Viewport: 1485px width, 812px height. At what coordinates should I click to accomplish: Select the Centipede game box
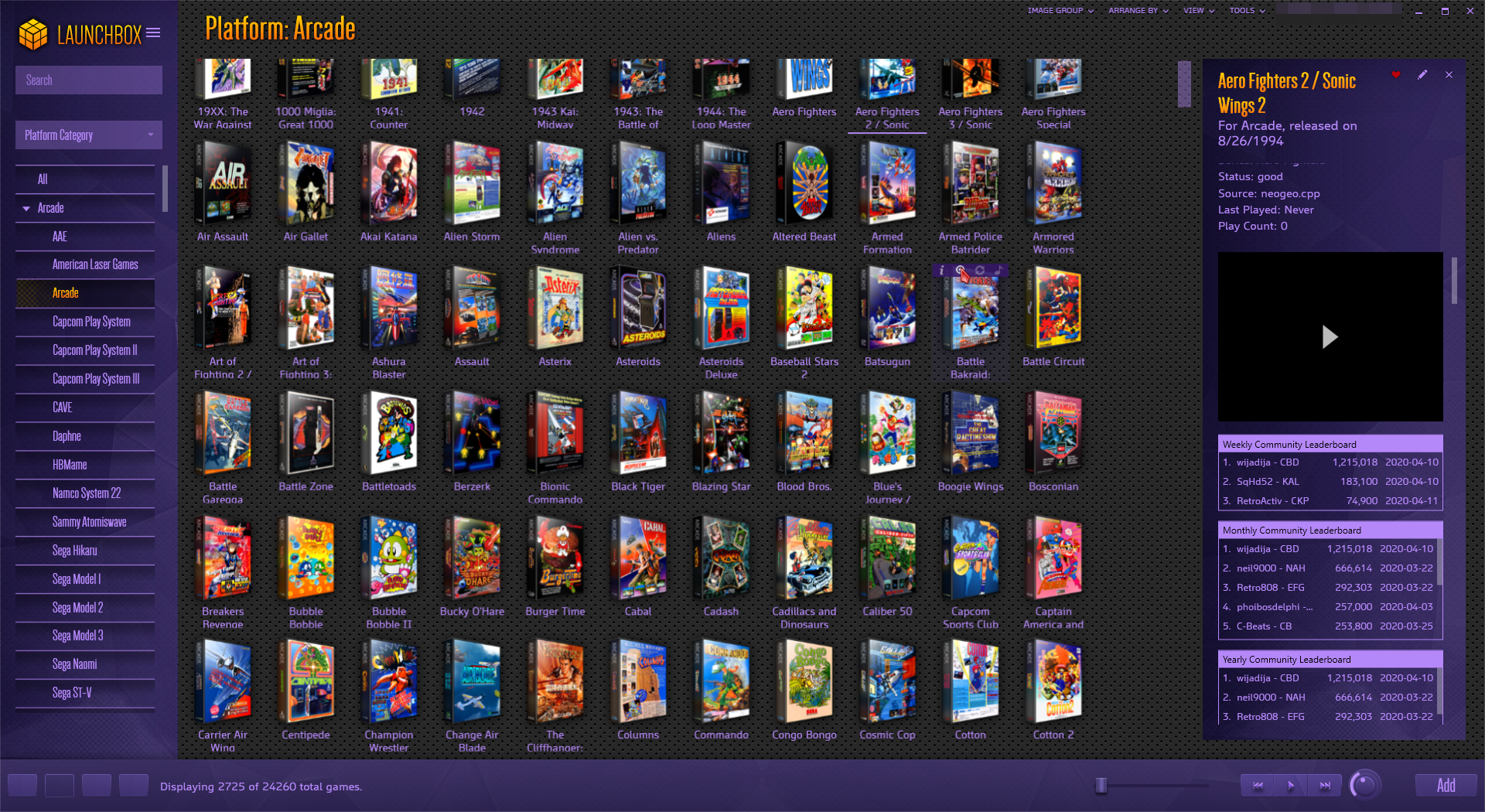[x=306, y=681]
